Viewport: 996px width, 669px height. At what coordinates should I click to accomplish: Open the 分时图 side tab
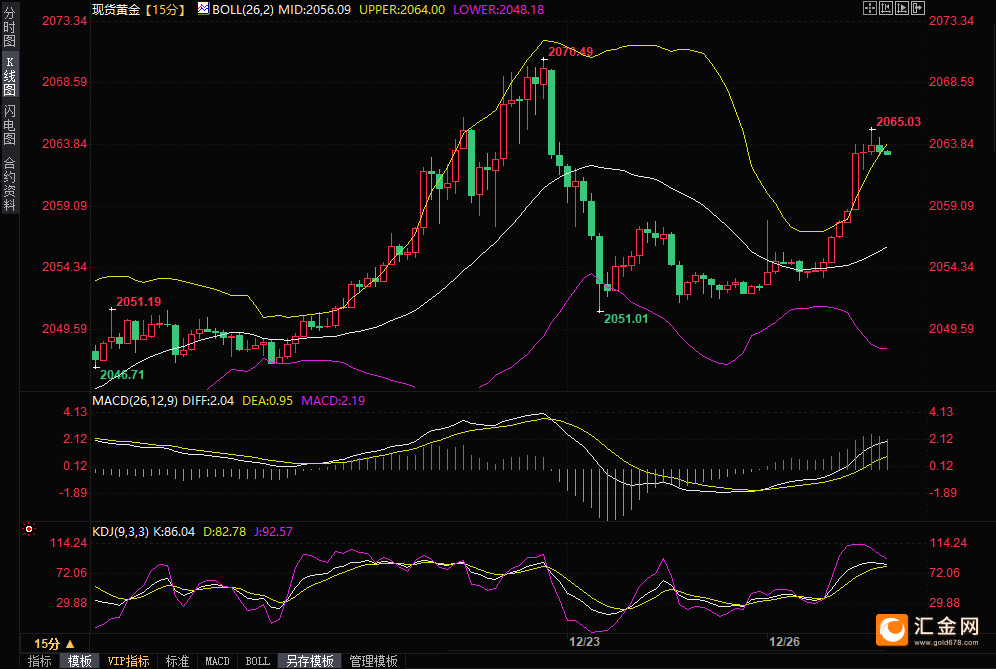pos(10,27)
